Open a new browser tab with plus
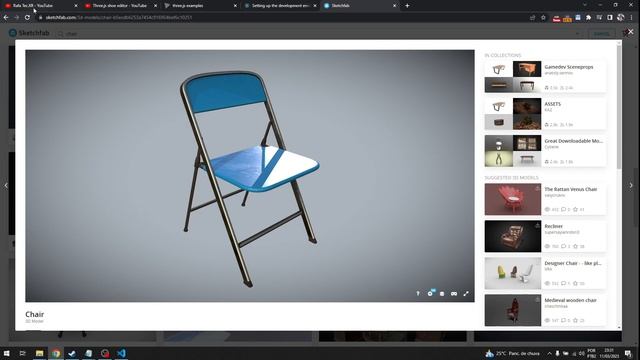640x360 pixels. pos(407,6)
